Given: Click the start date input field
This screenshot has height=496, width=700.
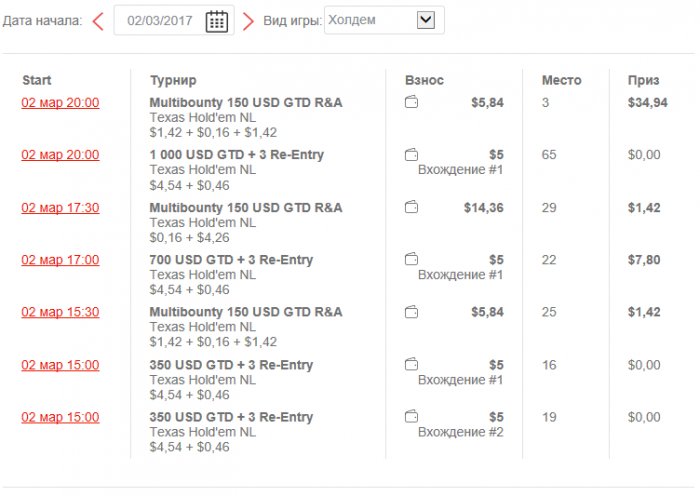Looking at the screenshot, I should click(160, 20).
